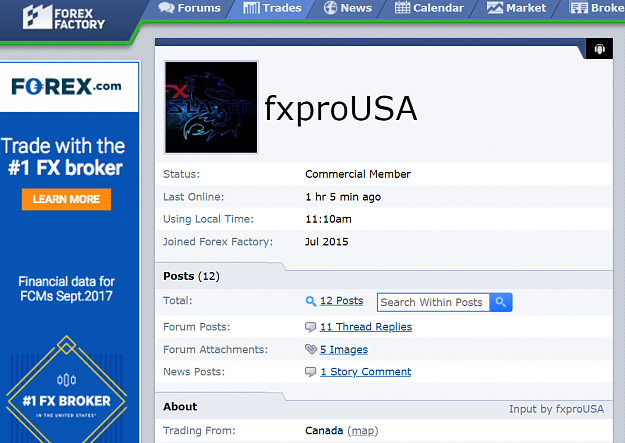Open the Forex Factory logo home link
625x443 pixels.
click(x=64, y=17)
